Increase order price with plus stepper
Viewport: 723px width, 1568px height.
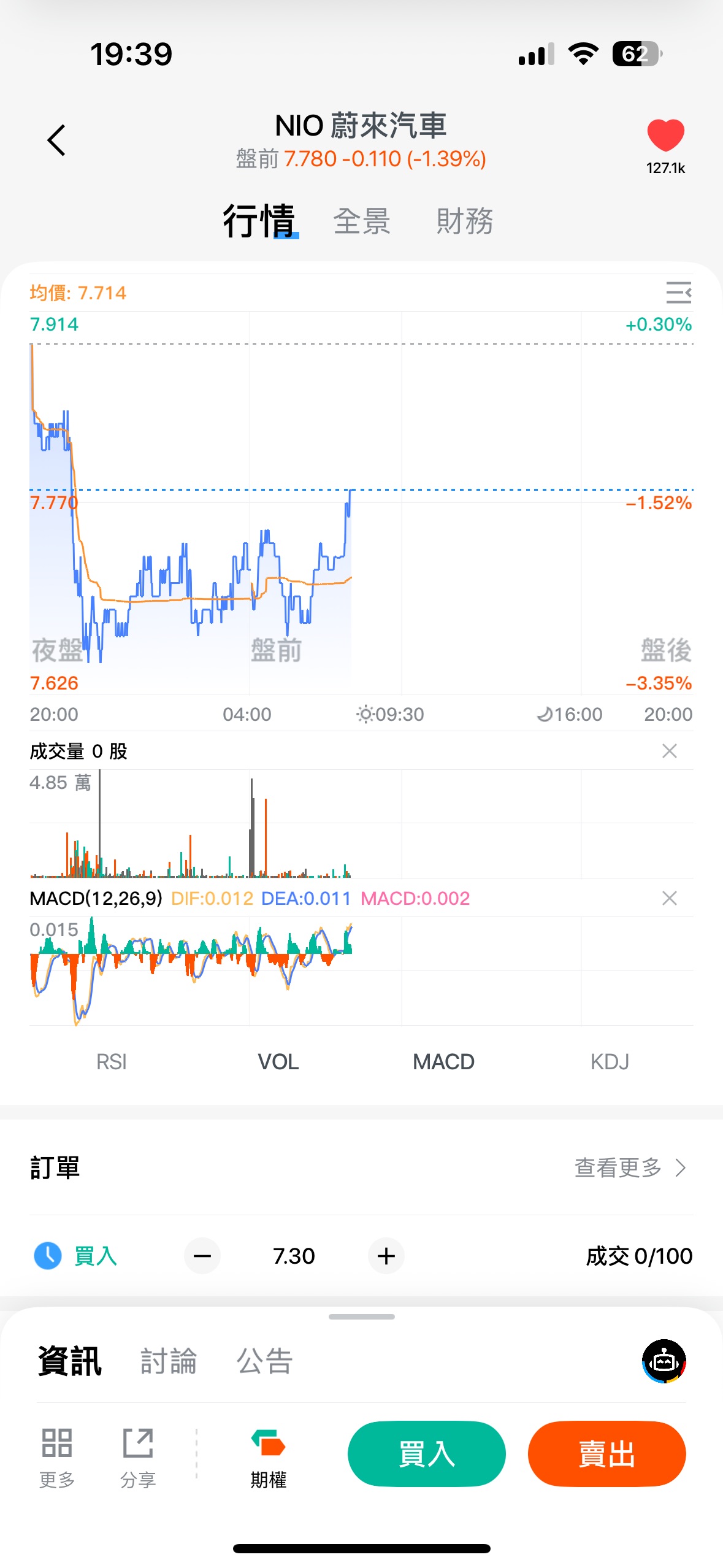(x=386, y=1256)
